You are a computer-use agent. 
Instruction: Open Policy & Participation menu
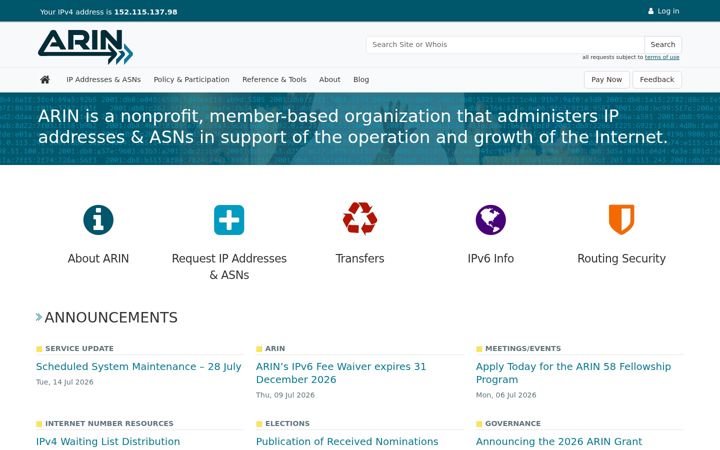[191, 79]
